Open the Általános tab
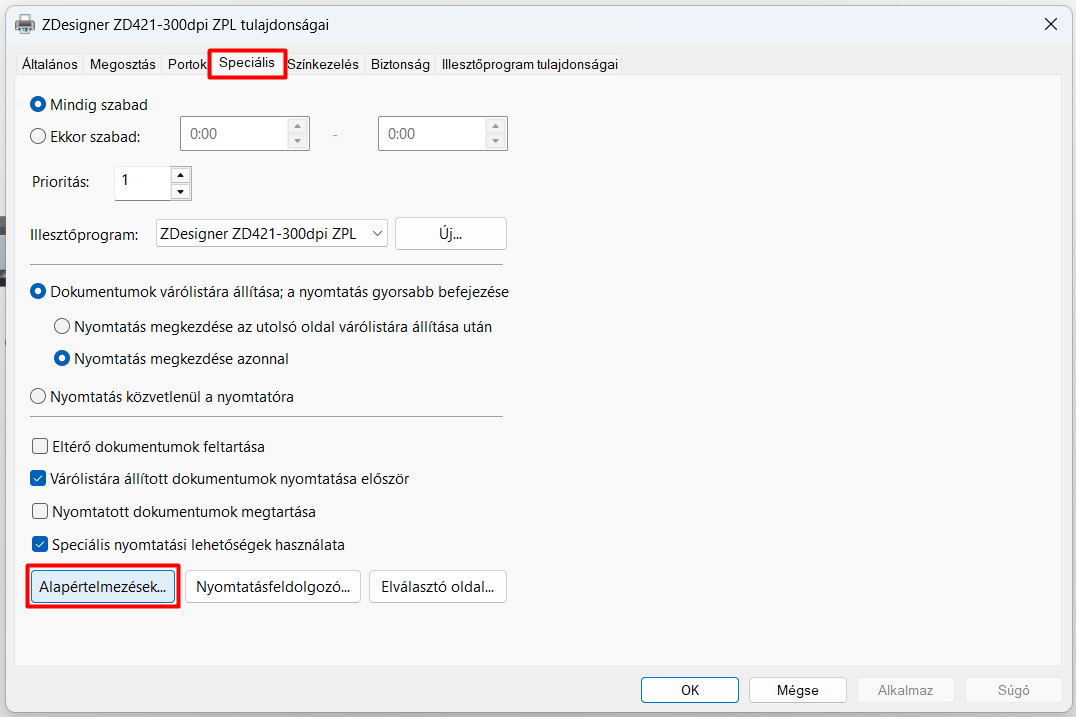This screenshot has width=1076, height=717. coord(49,64)
